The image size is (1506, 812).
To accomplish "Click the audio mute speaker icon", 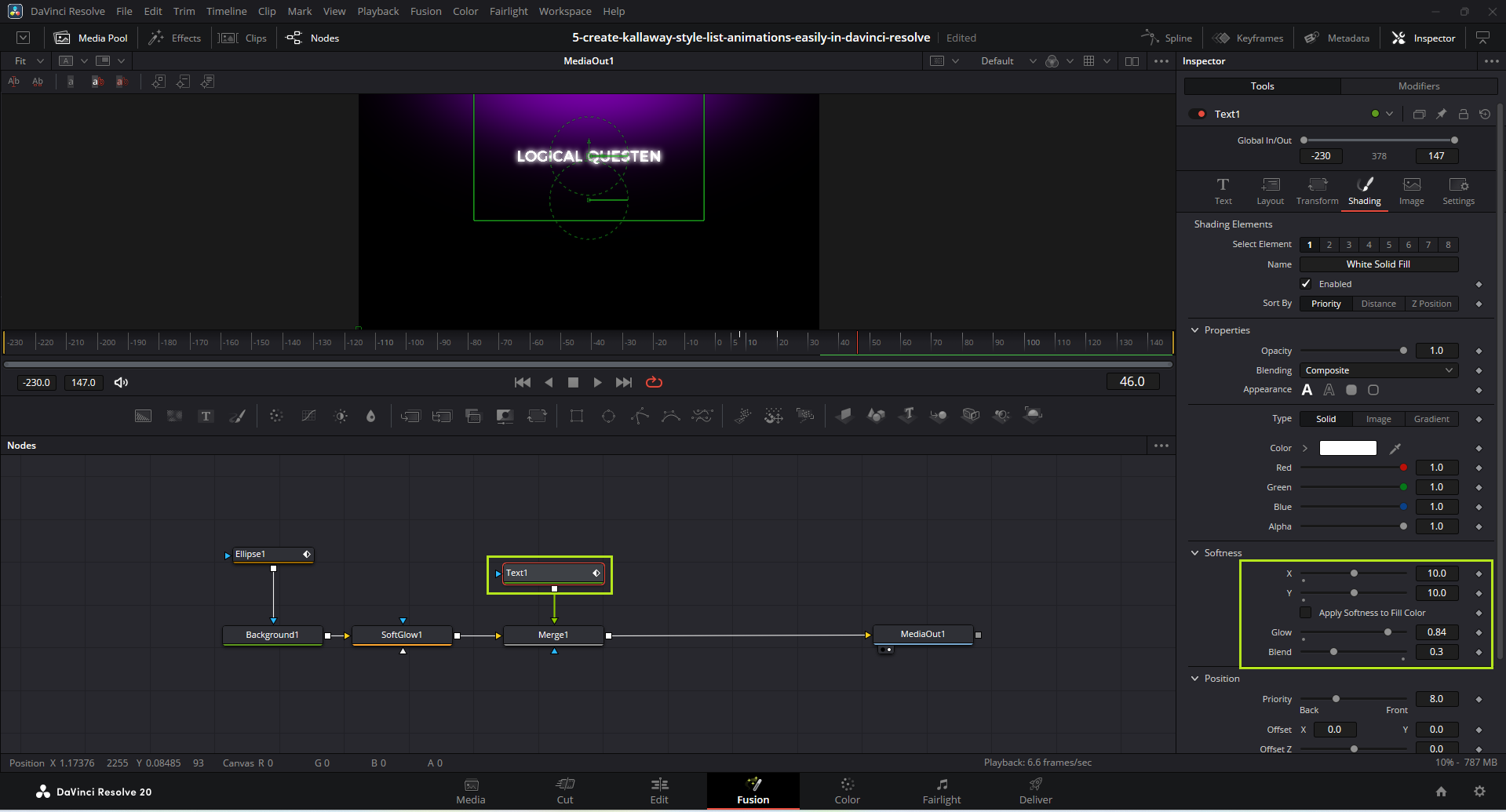I will click(x=121, y=382).
